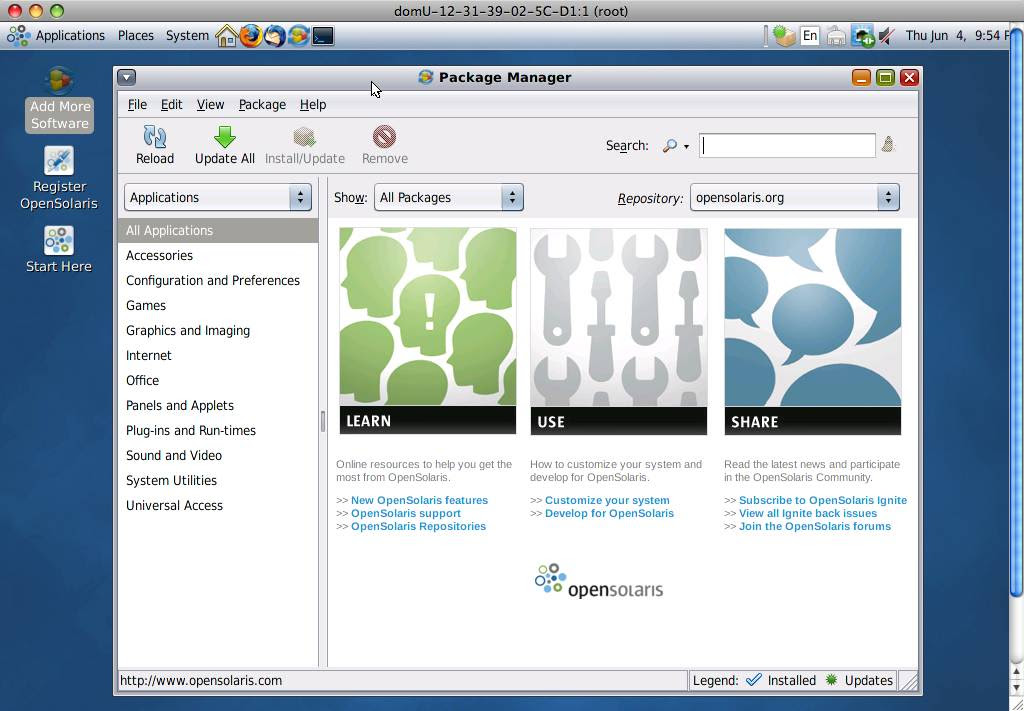The image size is (1024, 711).
Task: Click the network connection tray icon
Action: click(836, 36)
